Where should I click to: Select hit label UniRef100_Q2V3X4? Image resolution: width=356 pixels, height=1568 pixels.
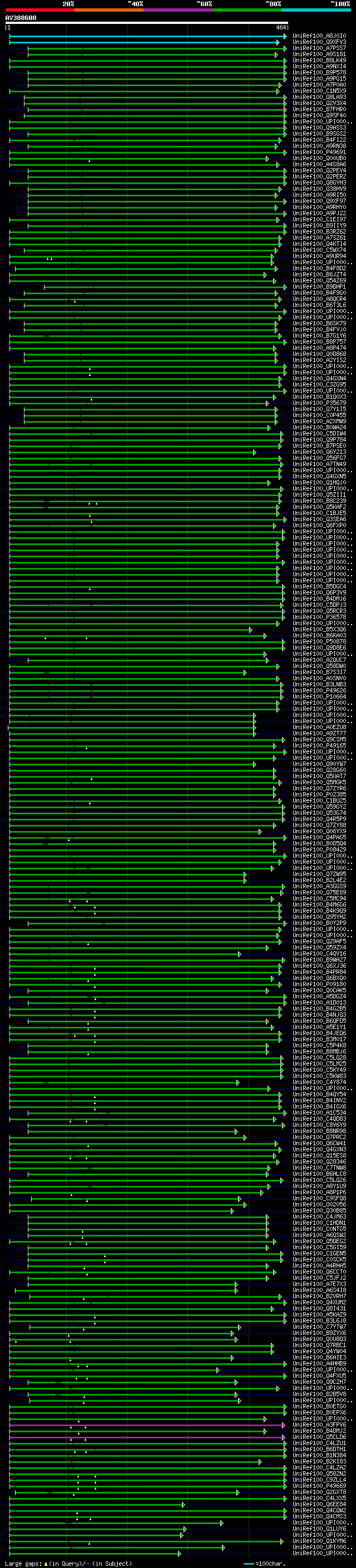tap(319, 103)
